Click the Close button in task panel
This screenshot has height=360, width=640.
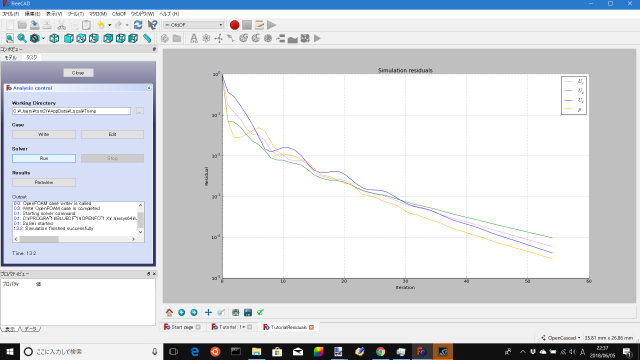78,73
